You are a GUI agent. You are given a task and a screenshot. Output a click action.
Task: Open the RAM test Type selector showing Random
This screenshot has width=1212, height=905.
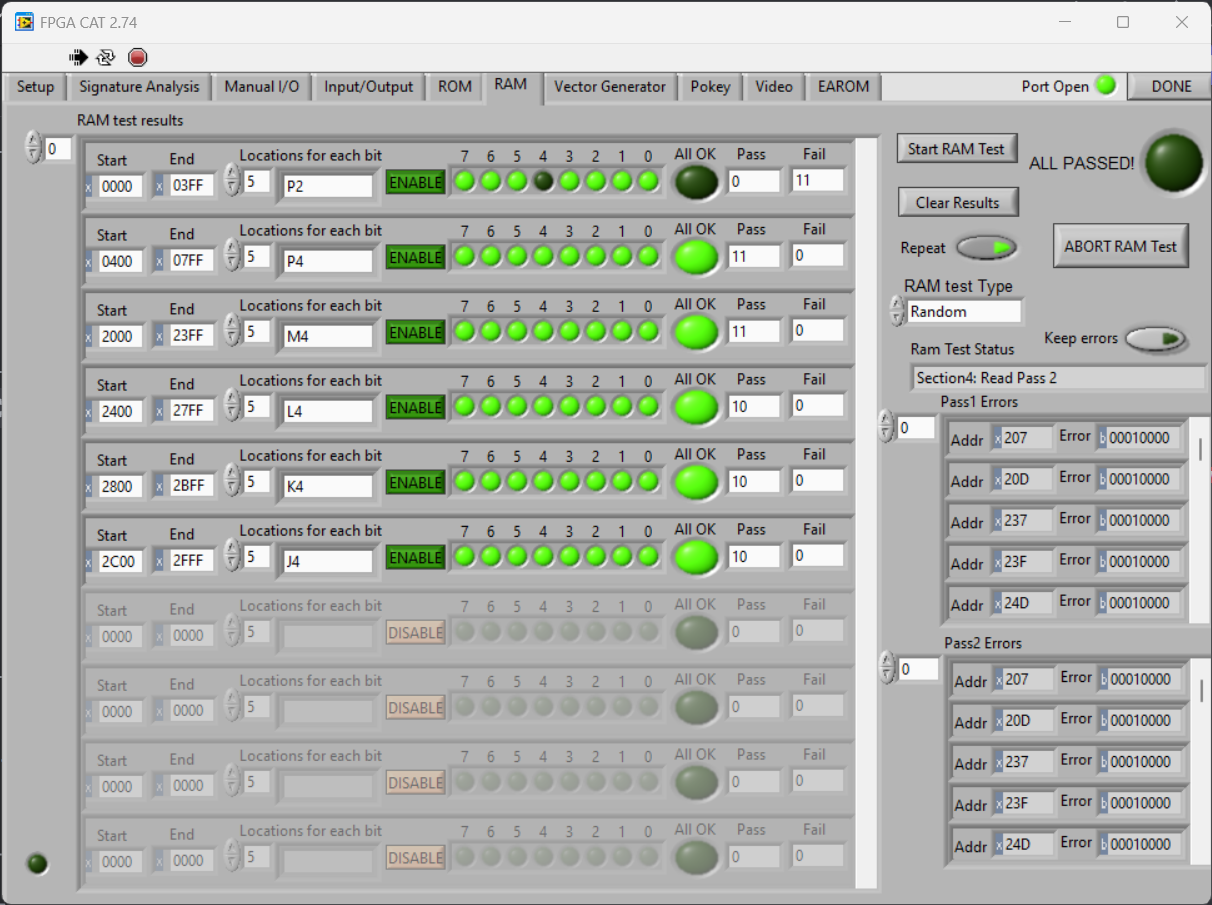(x=963, y=312)
